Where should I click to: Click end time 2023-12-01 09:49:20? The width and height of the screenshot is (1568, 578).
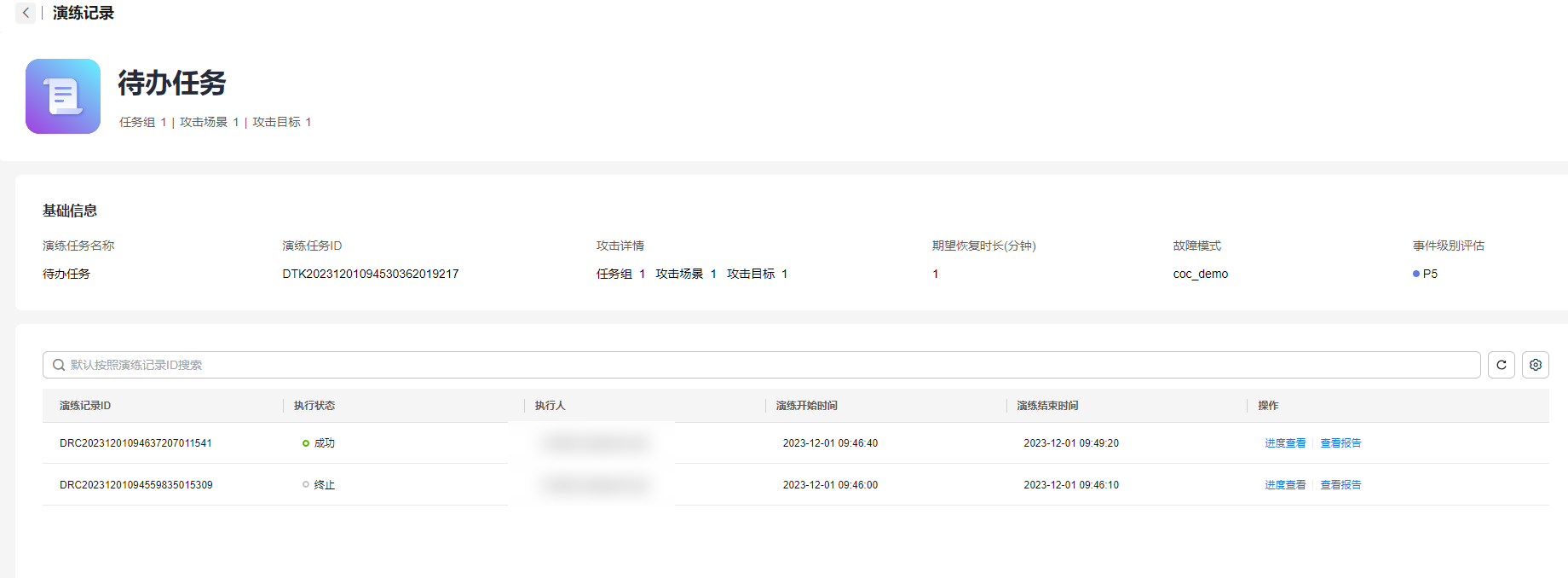pyautogui.click(x=1071, y=443)
